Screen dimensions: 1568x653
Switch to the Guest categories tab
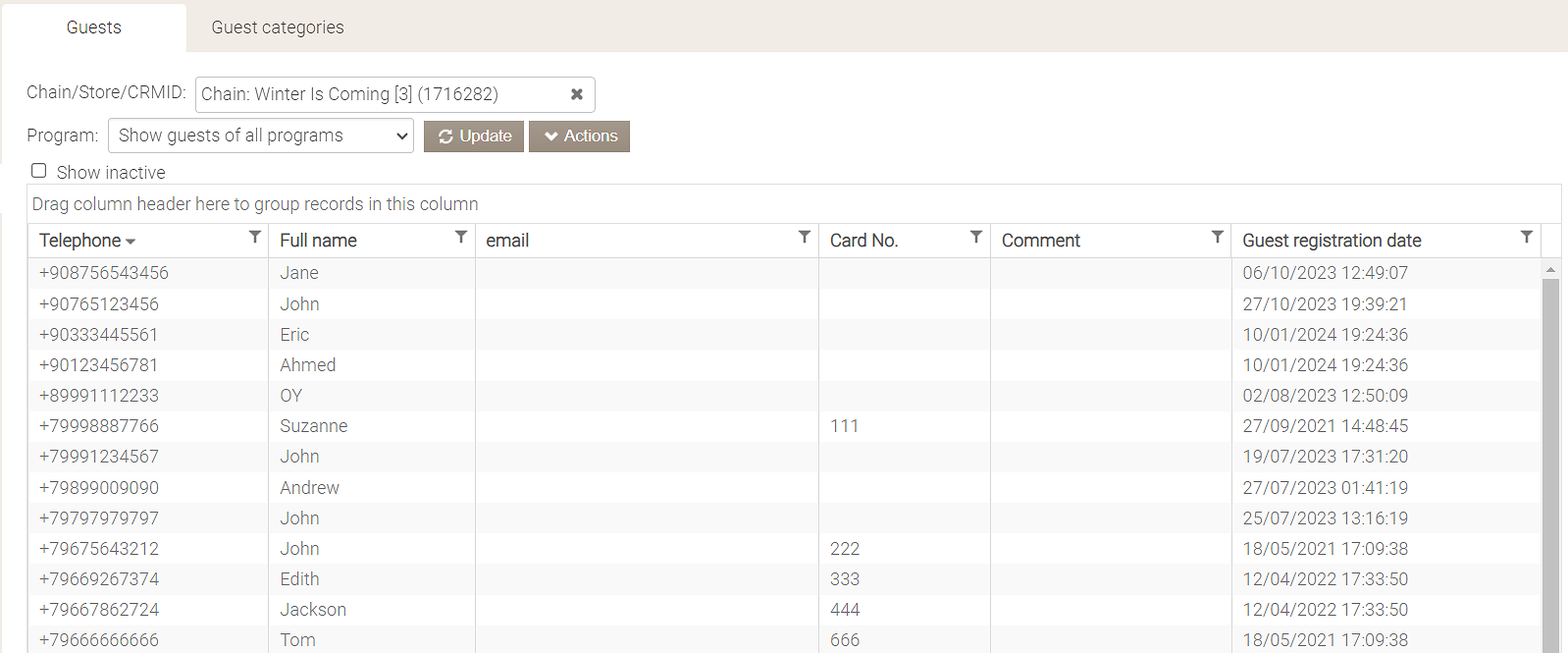[x=278, y=27]
